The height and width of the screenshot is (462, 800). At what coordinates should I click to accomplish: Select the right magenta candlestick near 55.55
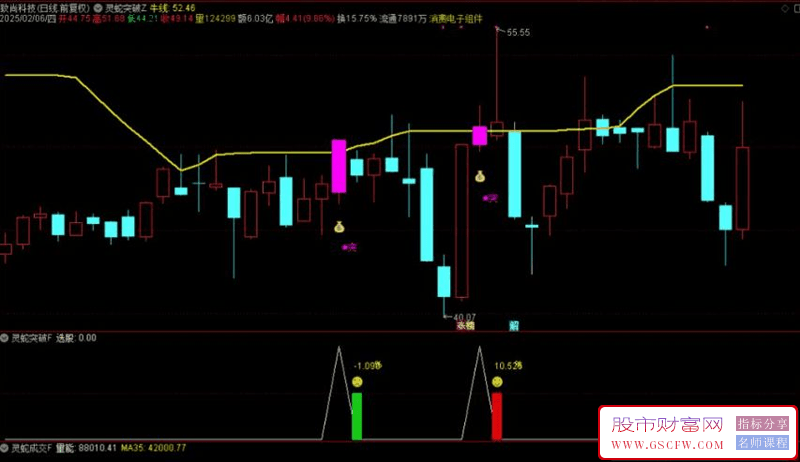480,136
